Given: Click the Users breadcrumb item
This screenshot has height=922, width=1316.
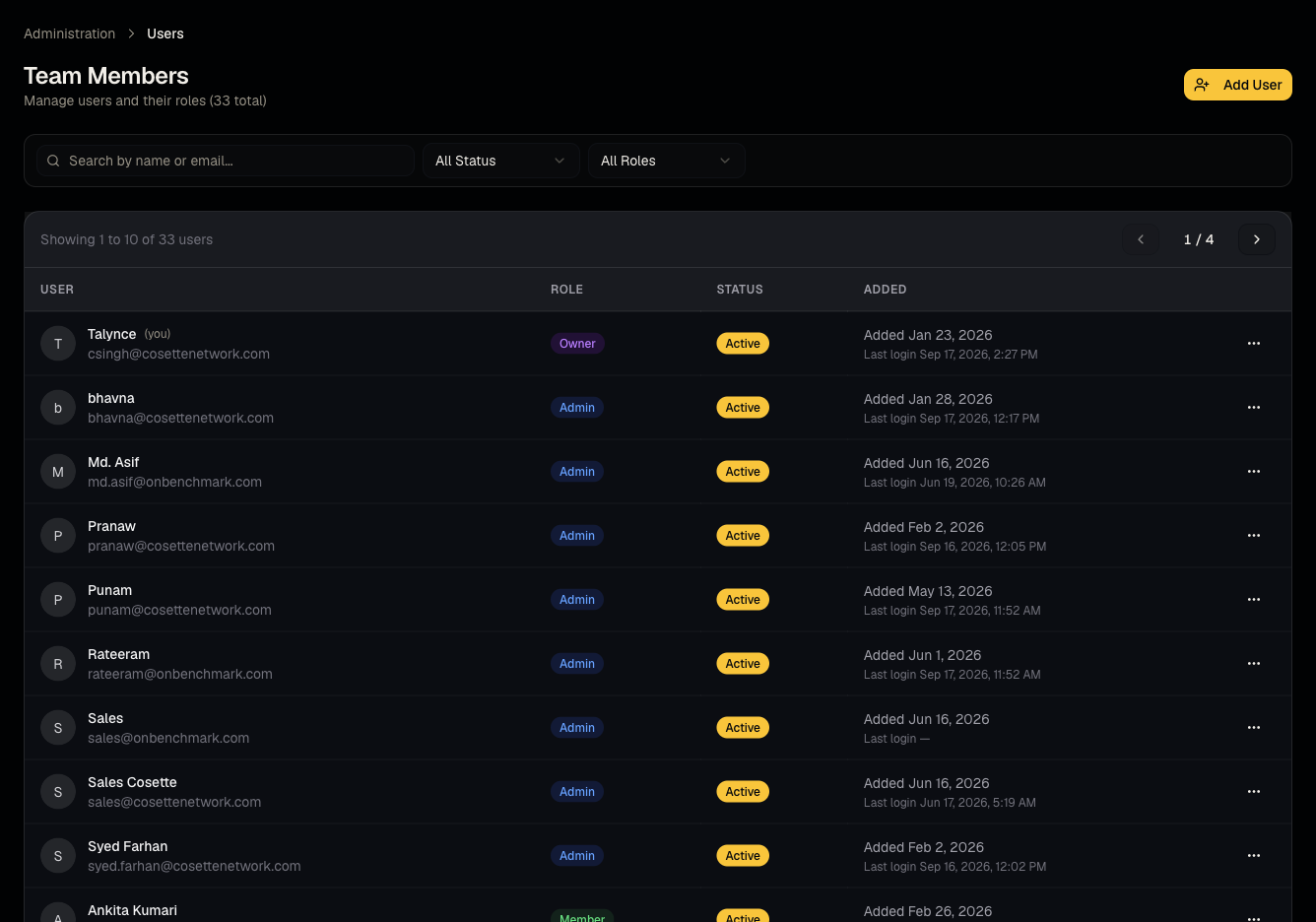Looking at the screenshot, I should pyautogui.click(x=165, y=33).
